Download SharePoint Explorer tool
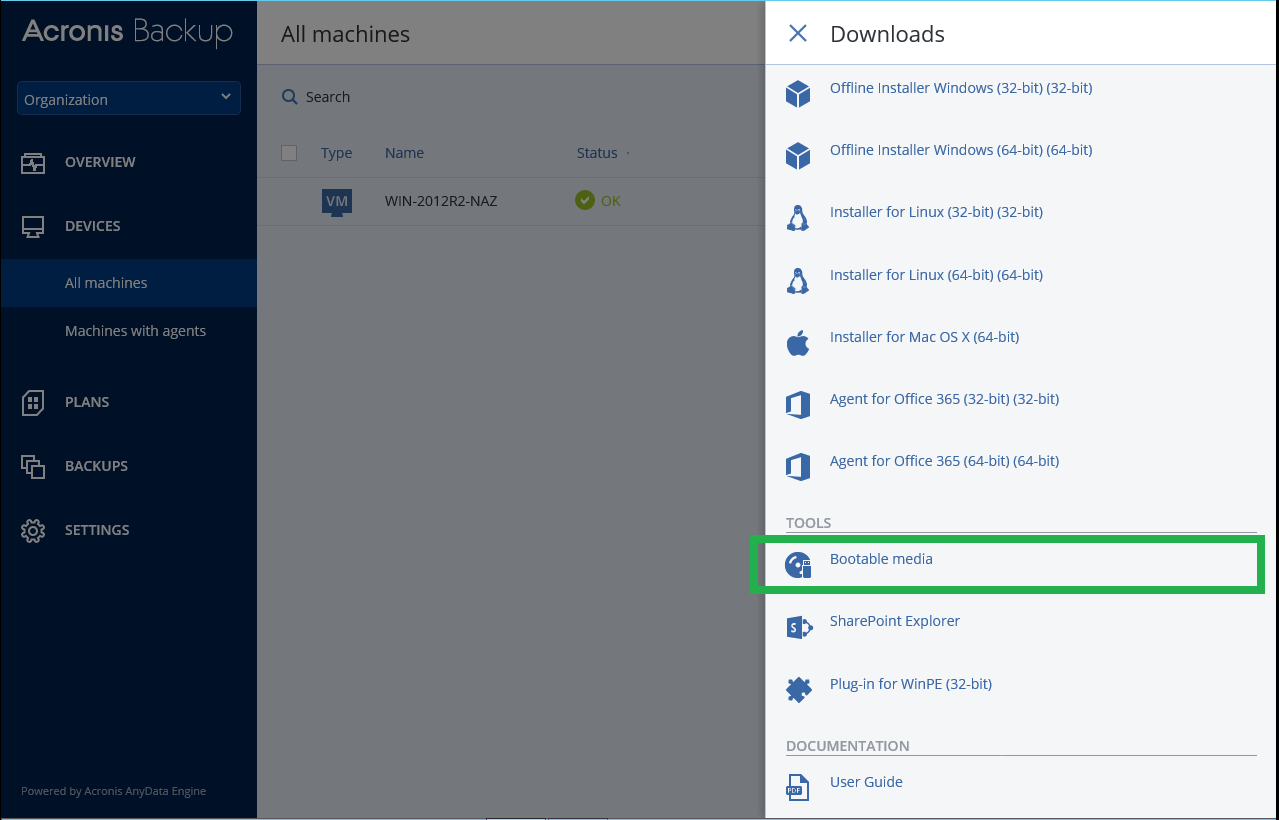The width and height of the screenshot is (1279, 820). [895, 621]
